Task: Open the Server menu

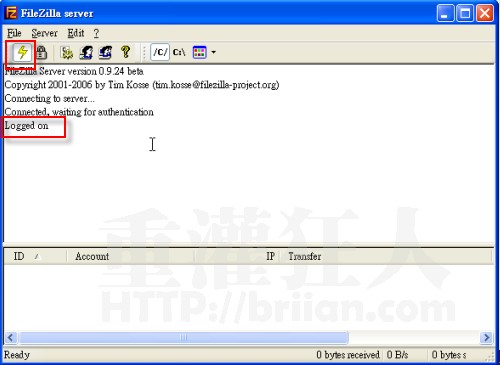Action: click(44, 33)
